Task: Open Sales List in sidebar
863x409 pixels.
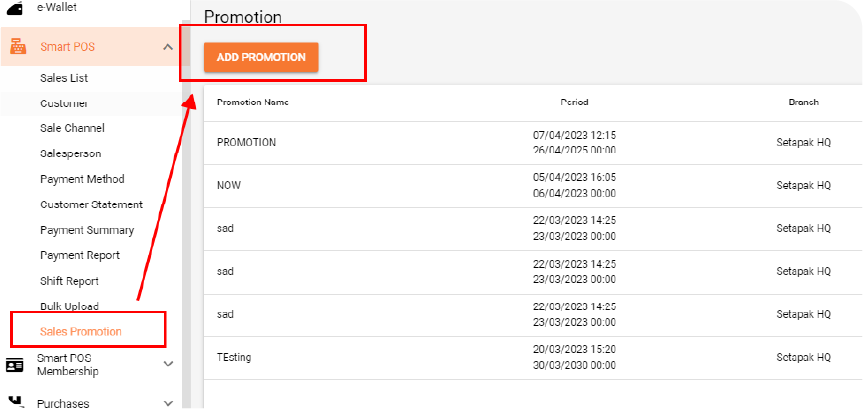Action: pos(64,78)
